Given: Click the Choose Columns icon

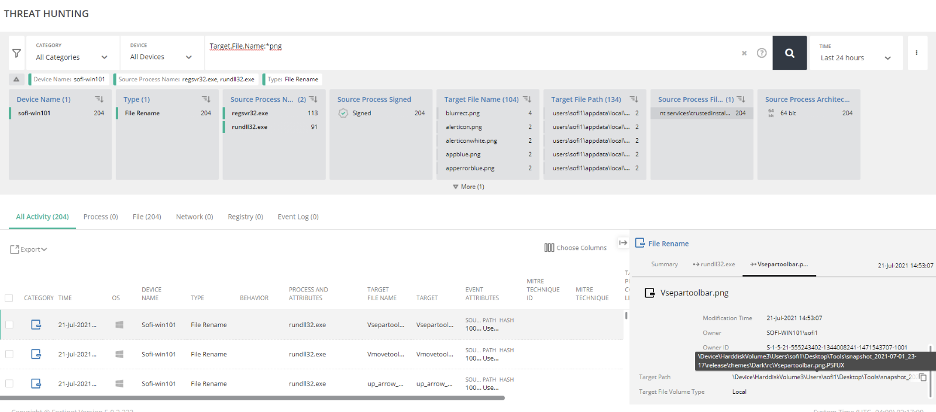Looking at the screenshot, I should click(x=549, y=247).
